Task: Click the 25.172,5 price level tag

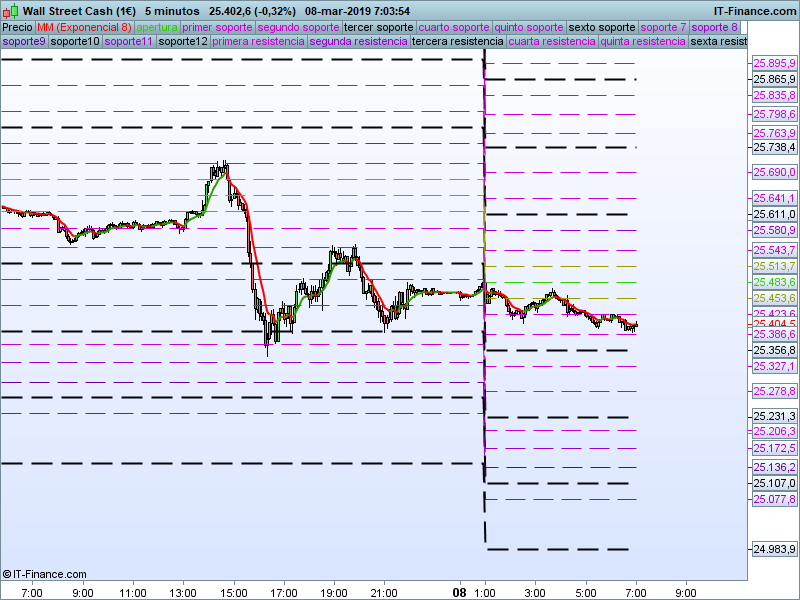Action: tap(774, 448)
